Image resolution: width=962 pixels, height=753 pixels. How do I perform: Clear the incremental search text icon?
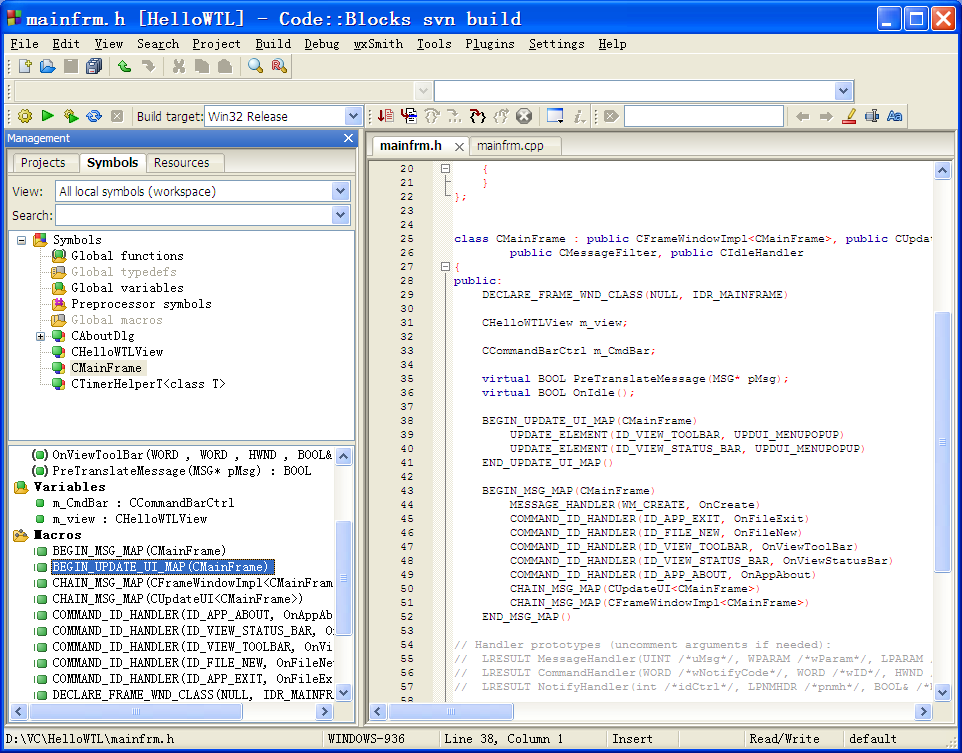tap(611, 116)
